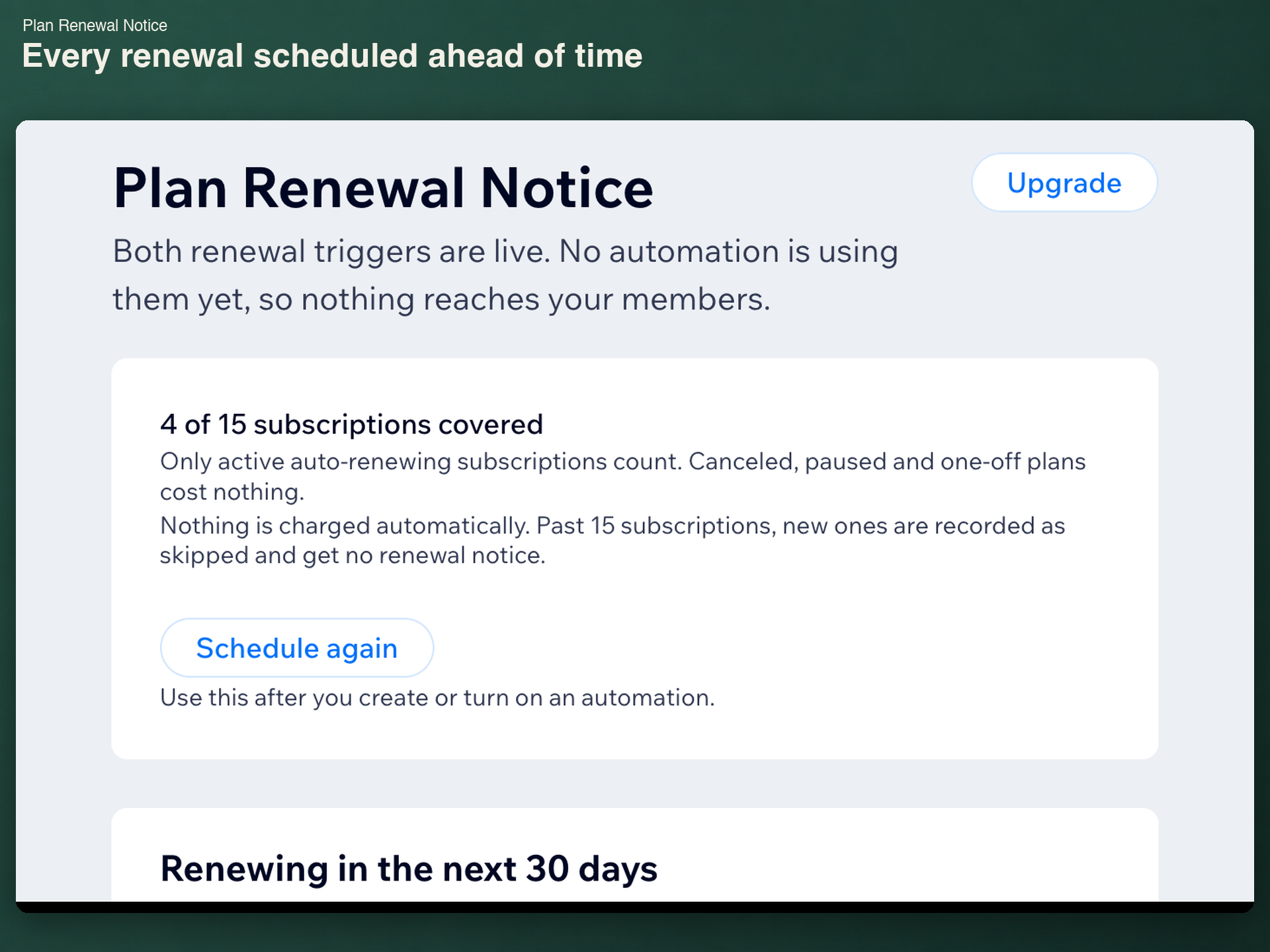The height and width of the screenshot is (952, 1270).
Task: Click the 'skipped and get no renewal notice' line
Action: coord(353,555)
